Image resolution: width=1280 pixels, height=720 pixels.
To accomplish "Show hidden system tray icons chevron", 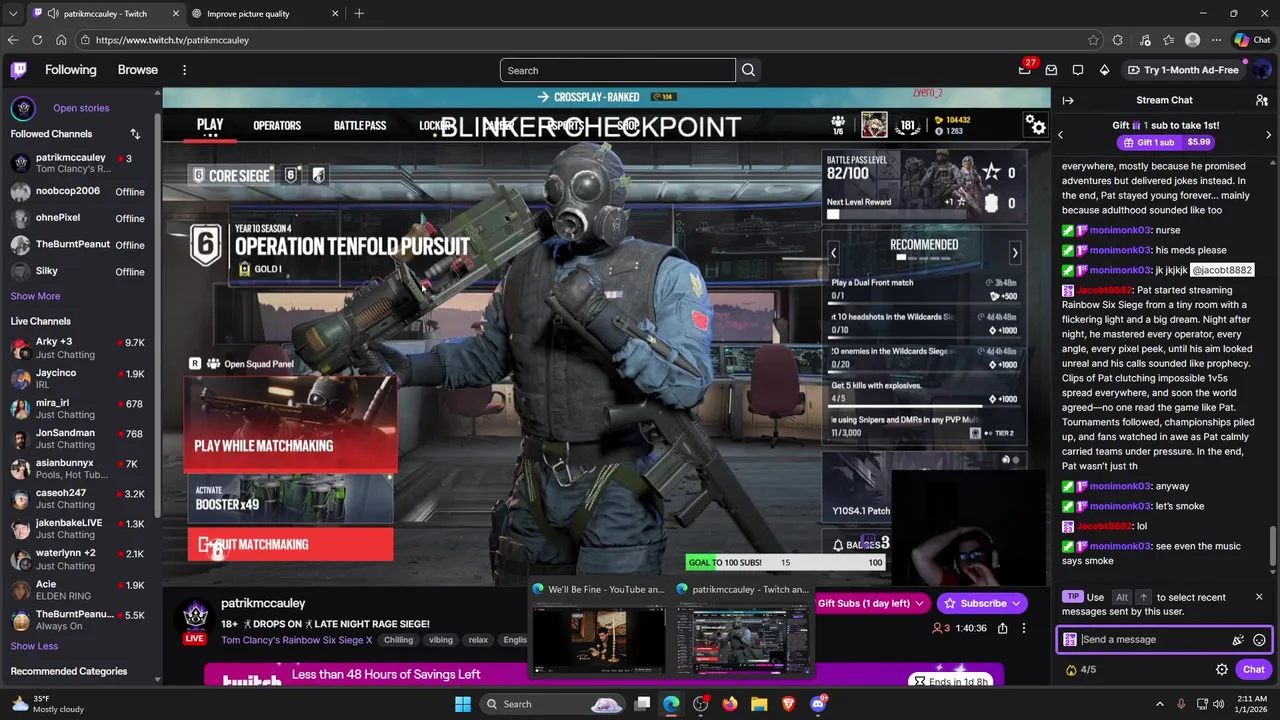I will coord(1160,704).
